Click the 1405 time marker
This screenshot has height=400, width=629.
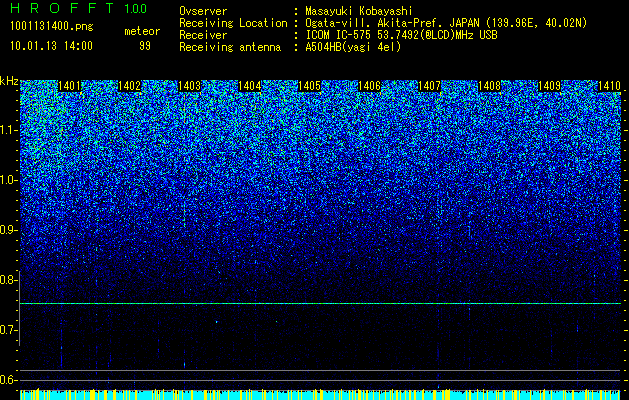click(x=309, y=86)
